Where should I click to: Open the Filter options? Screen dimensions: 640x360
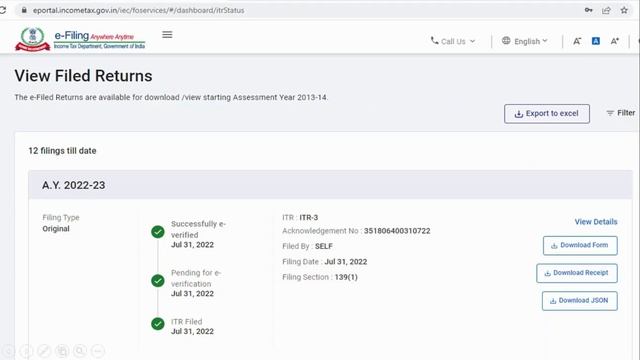click(x=620, y=113)
